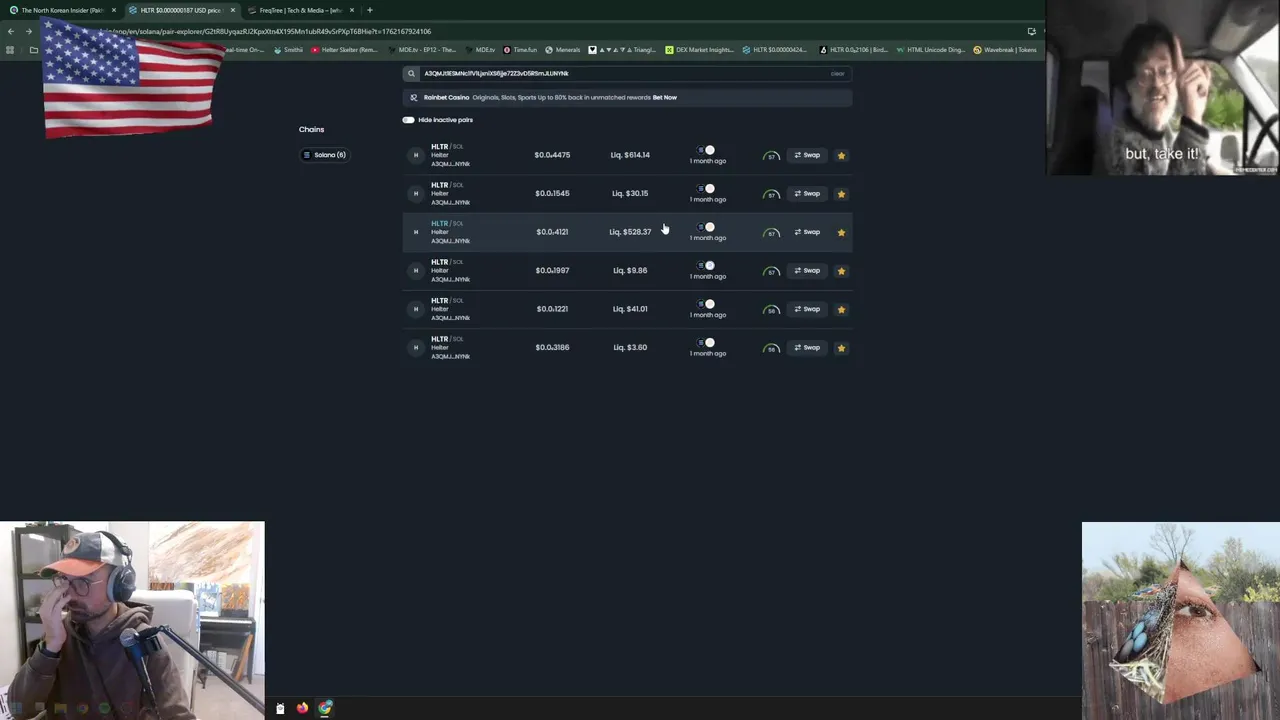Price $0.0₆4475 in the first pair row
This screenshot has width=1280, height=720.
(x=552, y=155)
